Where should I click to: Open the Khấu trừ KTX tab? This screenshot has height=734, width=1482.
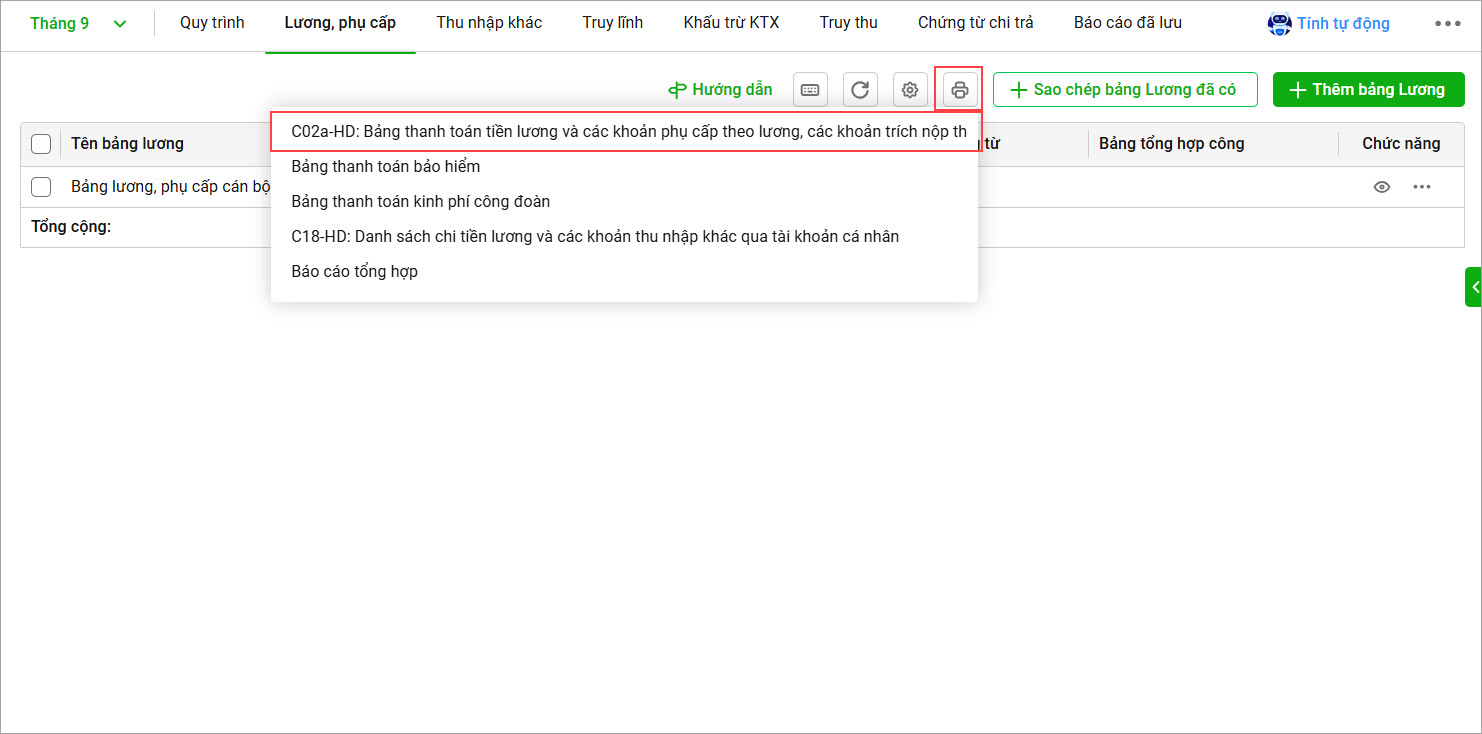pos(731,23)
